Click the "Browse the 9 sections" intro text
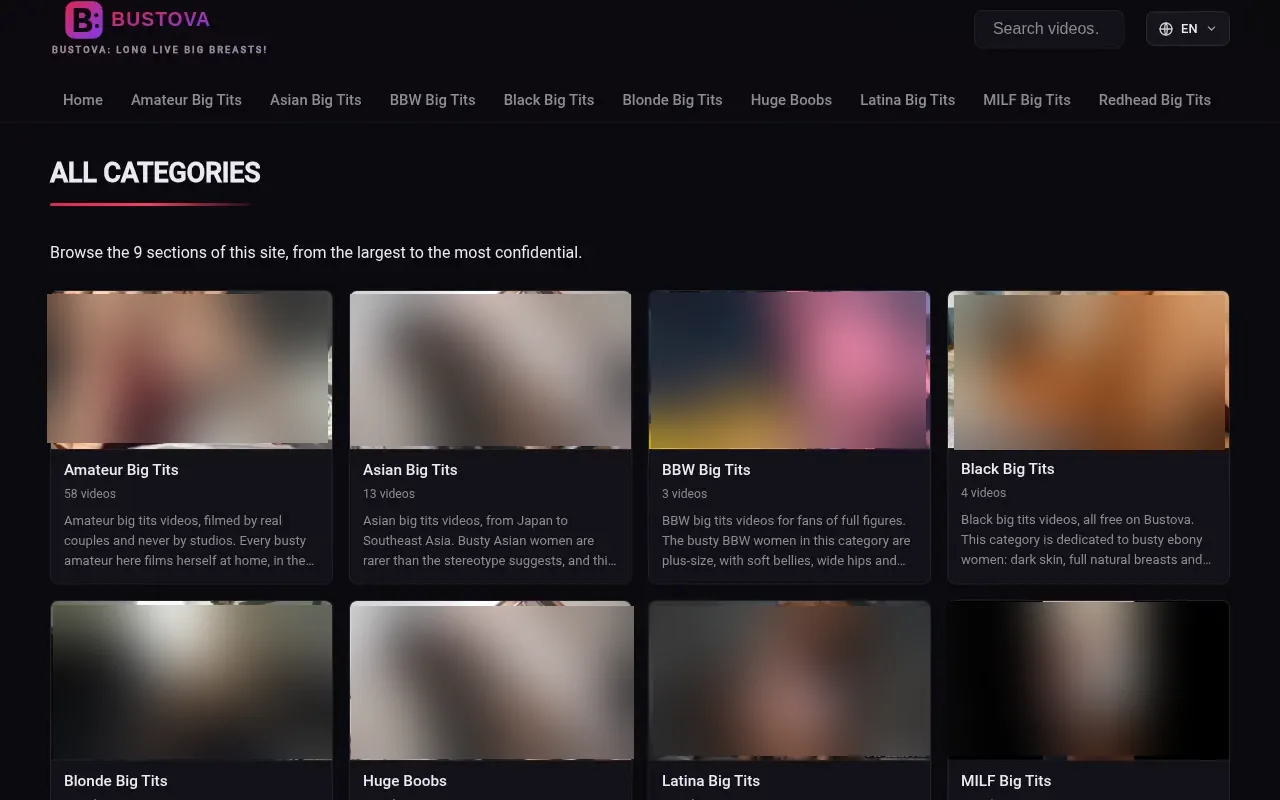1280x800 pixels. point(316,253)
